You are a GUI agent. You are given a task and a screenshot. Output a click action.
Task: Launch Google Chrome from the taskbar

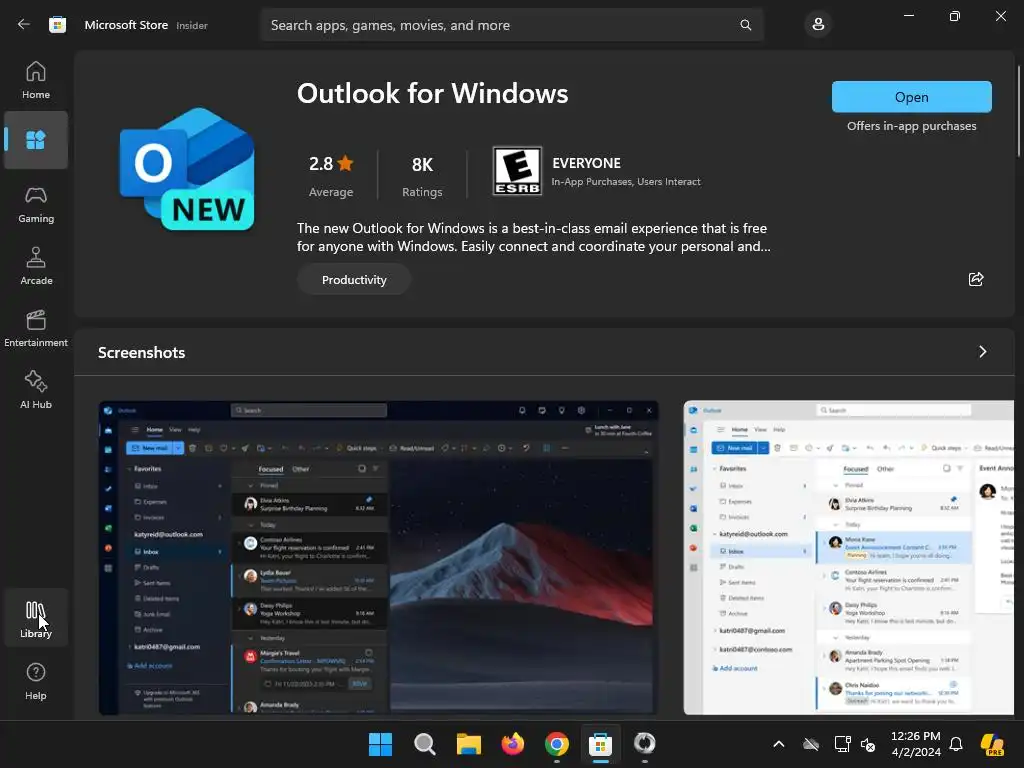pyautogui.click(x=556, y=744)
